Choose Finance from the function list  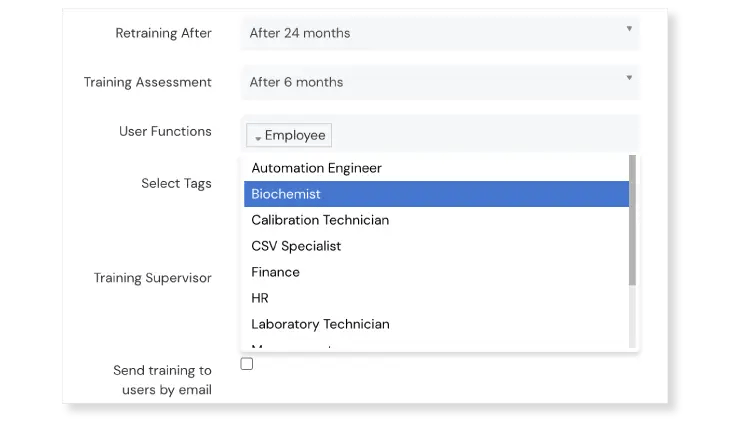coord(275,272)
